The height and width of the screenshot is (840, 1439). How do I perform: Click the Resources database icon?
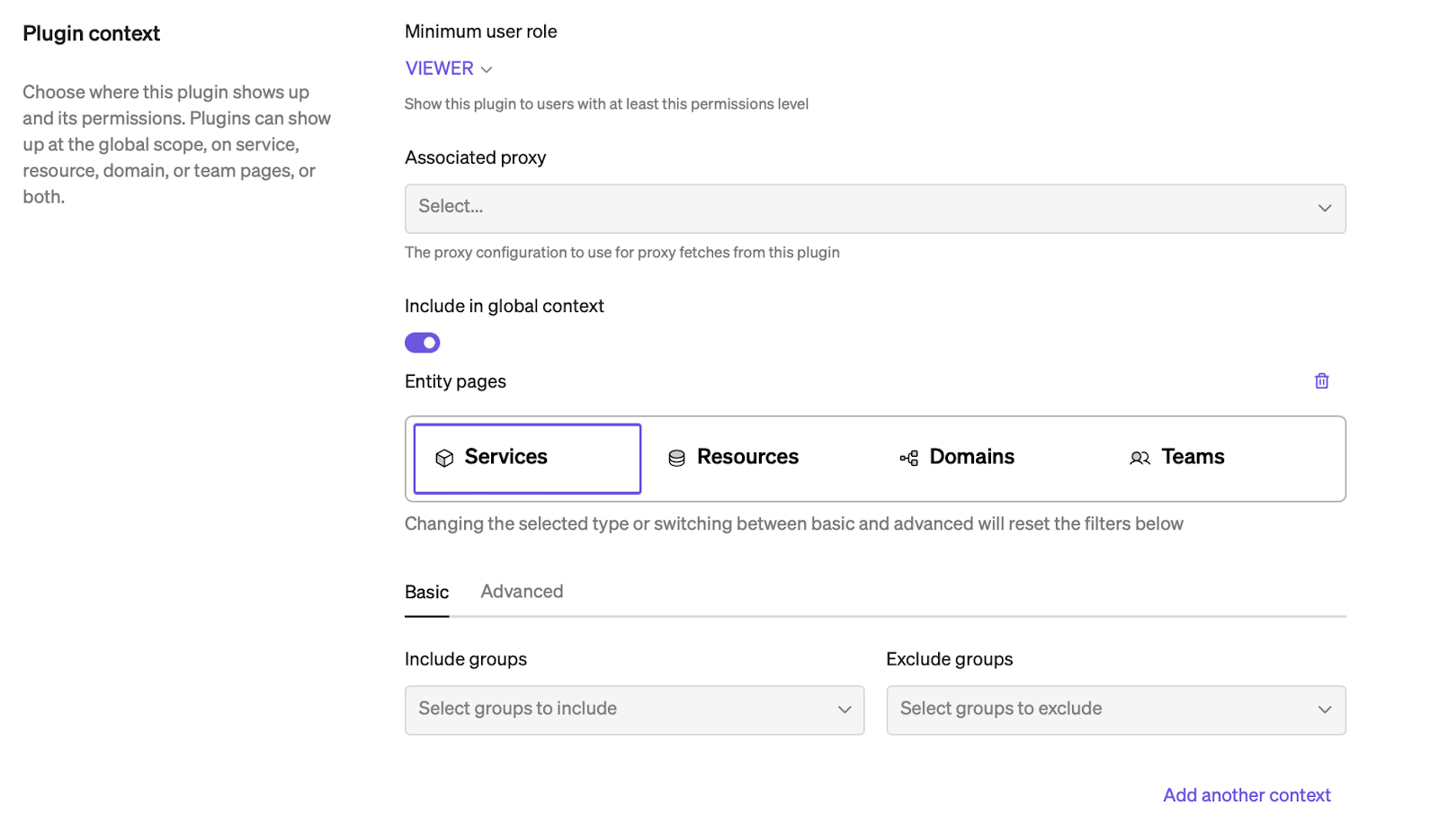(x=676, y=459)
